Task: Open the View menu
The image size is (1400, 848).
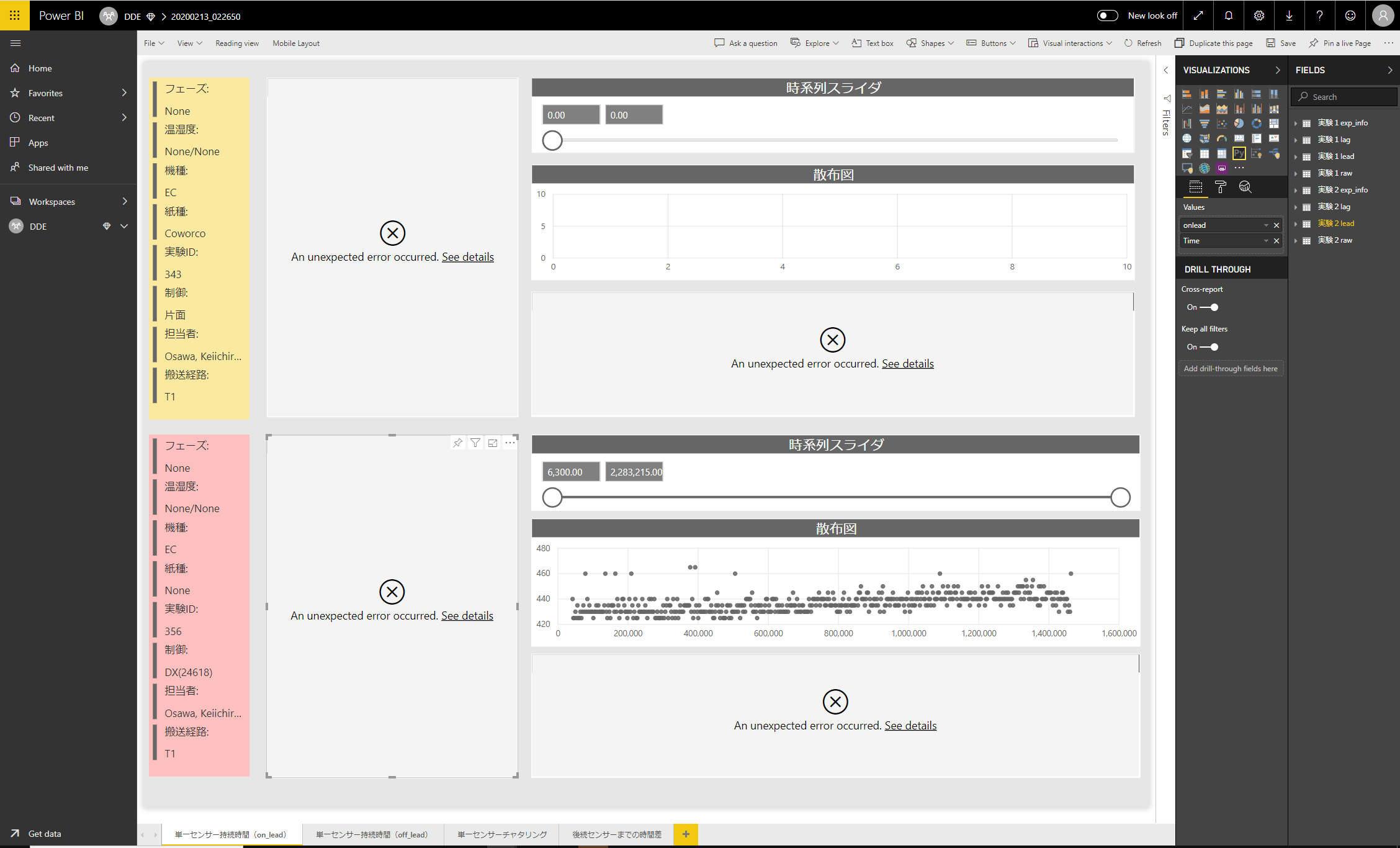Action: [190, 43]
